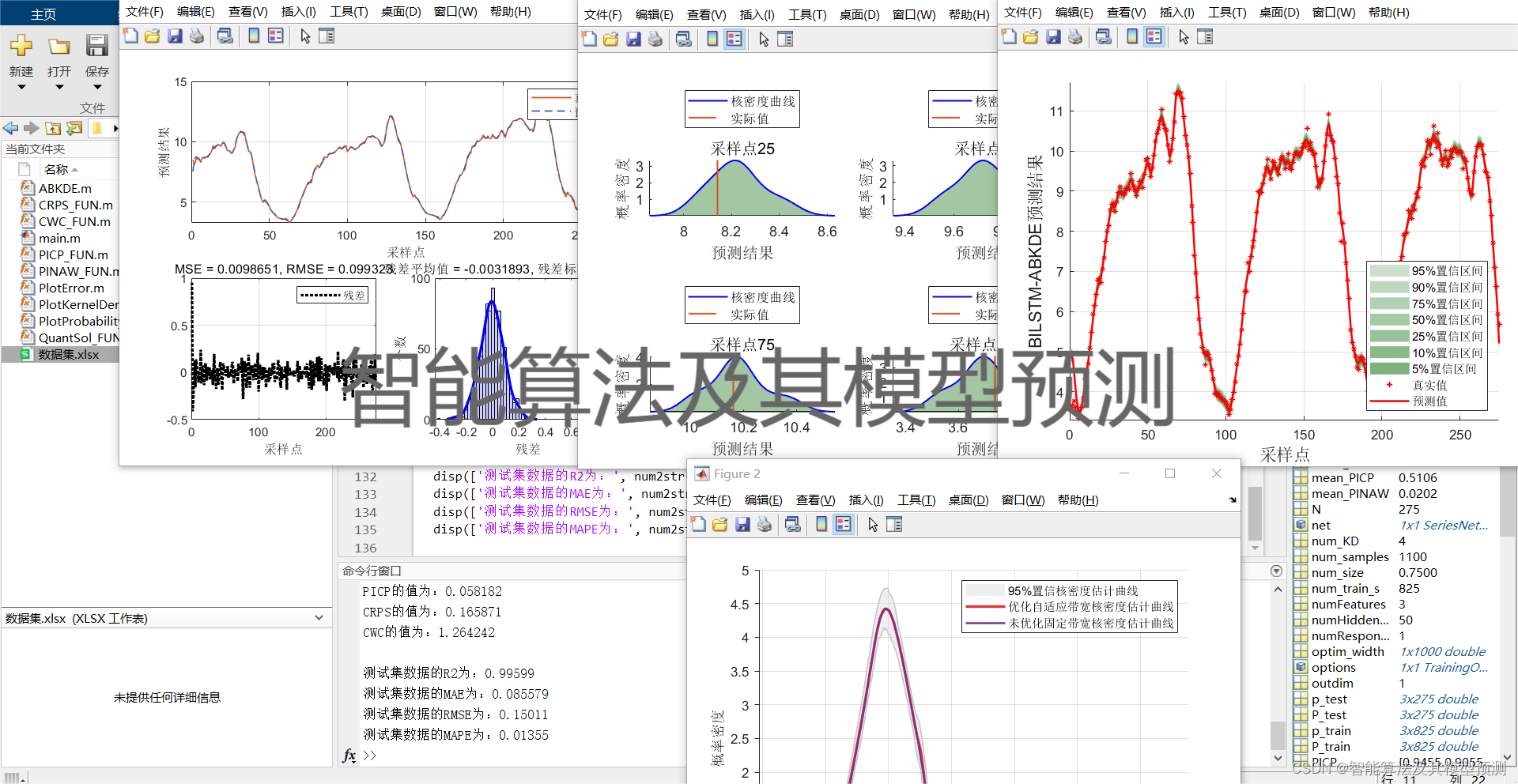Click New Figure icon in the BiLSTM-ABKDE figure
The image size is (1518, 784).
pyautogui.click(x=1010, y=36)
